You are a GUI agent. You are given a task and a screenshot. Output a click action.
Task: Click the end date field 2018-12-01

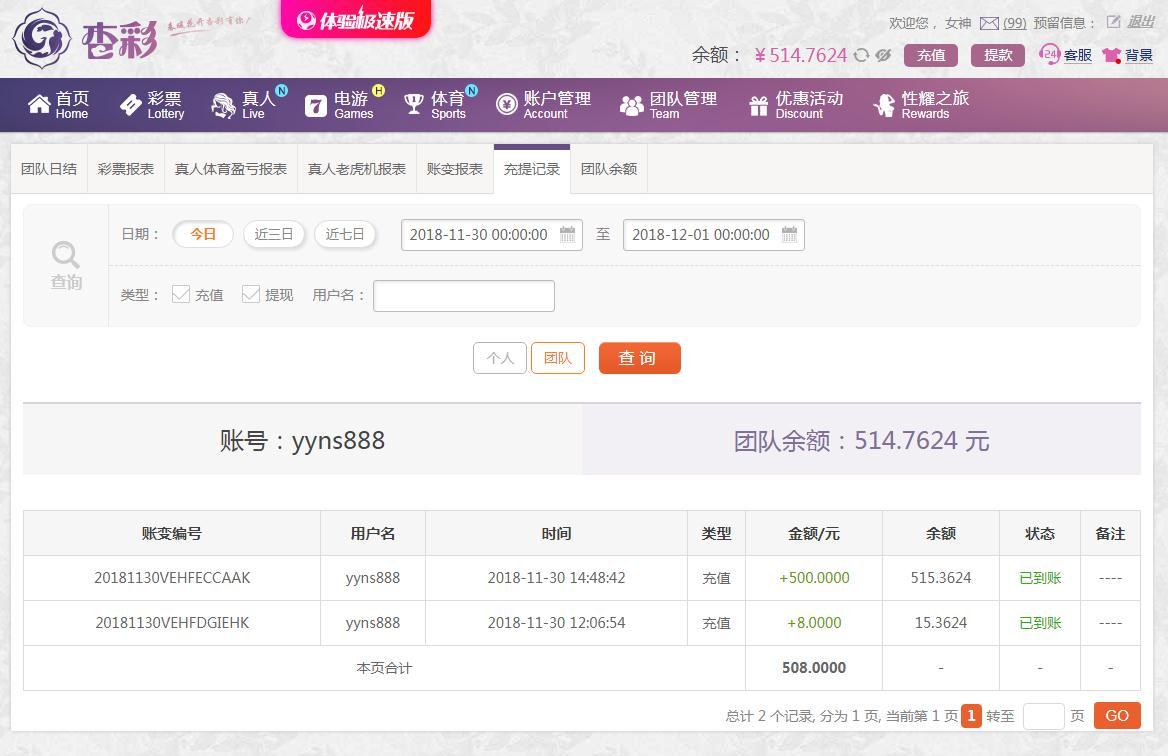714,235
